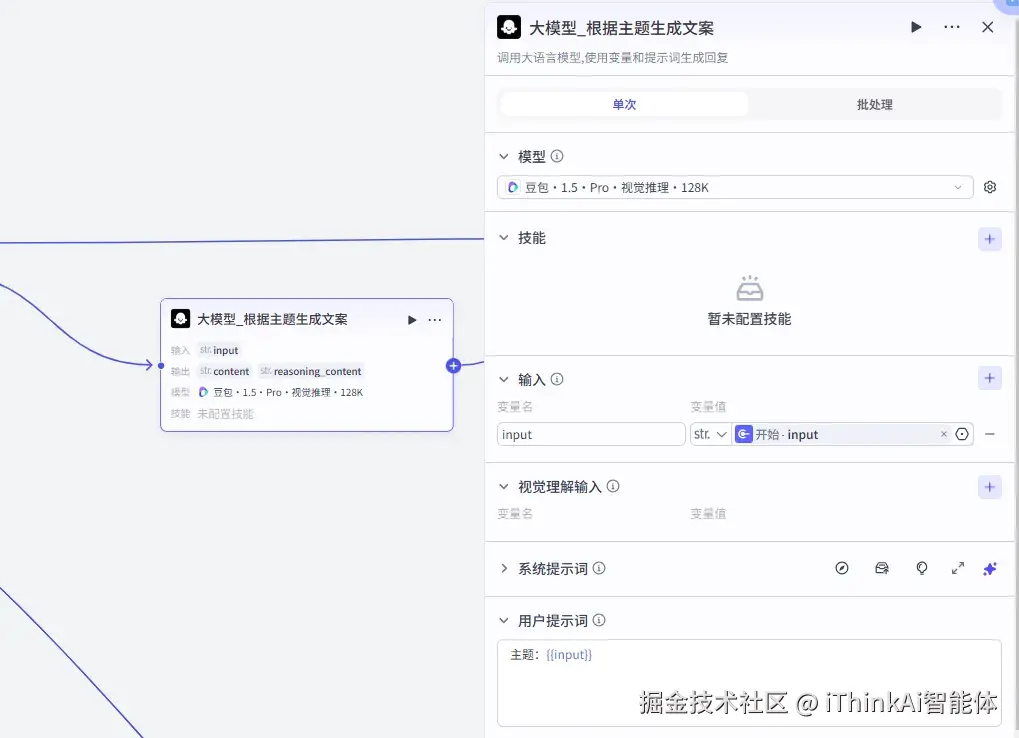Show info tooltip next to 用户提示词
The image size is (1019, 738).
[599, 620]
